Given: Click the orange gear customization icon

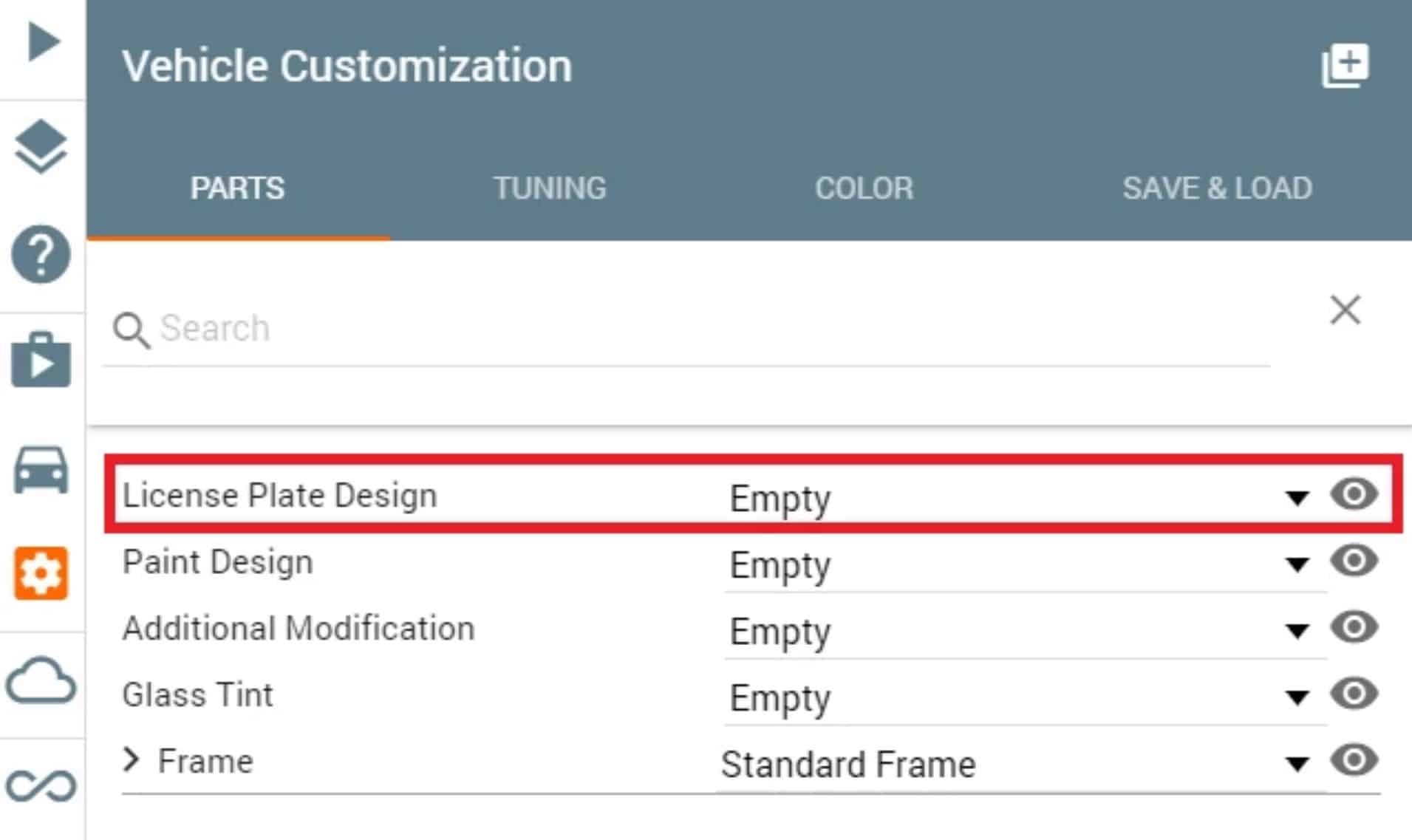Looking at the screenshot, I should pos(41,573).
